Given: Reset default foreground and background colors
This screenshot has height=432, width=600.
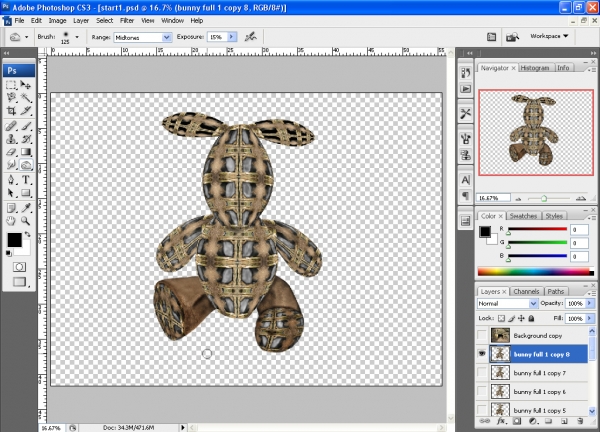Looking at the screenshot, I should pyautogui.click(x=8, y=253).
